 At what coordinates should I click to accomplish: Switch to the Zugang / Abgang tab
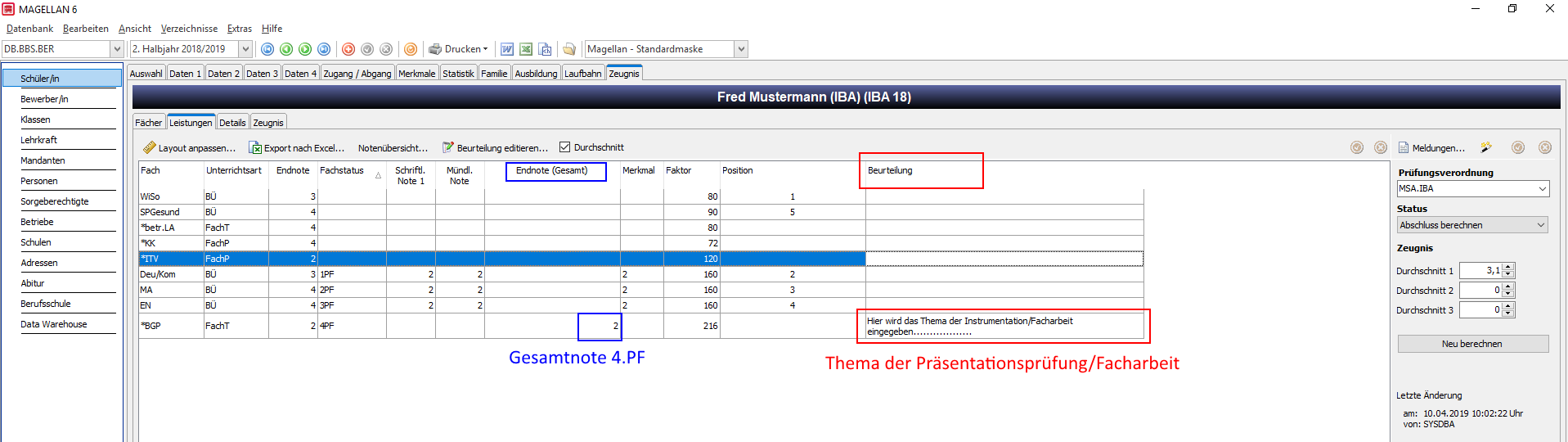pyautogui.click(x=357, y=74)
